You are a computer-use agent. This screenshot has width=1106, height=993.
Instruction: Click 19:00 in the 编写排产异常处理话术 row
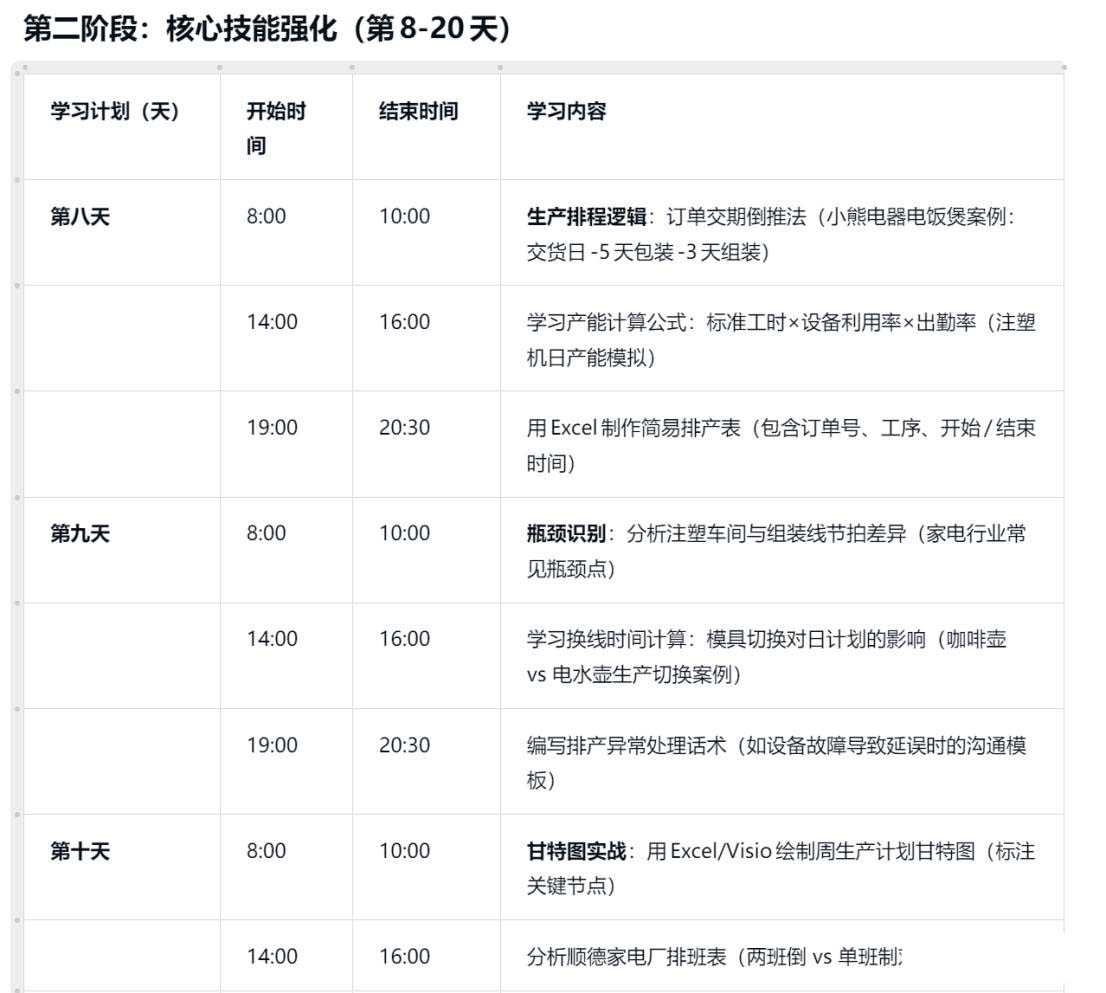click(x=272, y=745)
